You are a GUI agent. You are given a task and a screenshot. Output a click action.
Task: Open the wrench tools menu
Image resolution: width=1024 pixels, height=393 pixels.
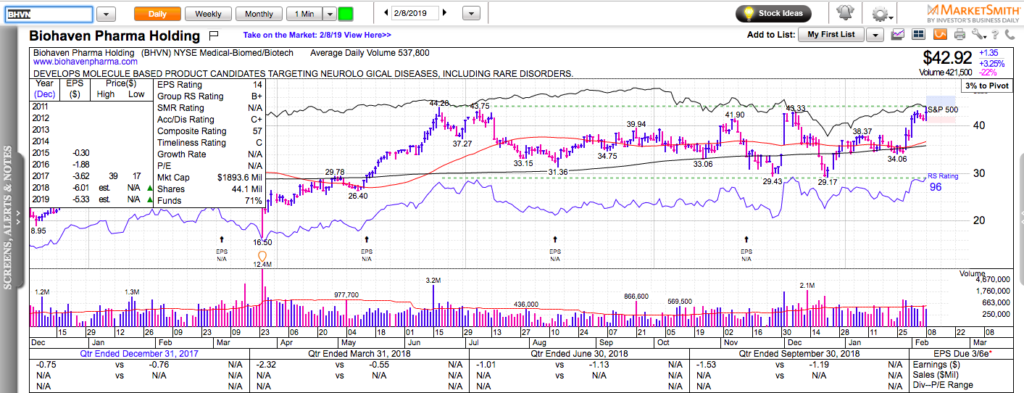pyautogui.click(x=978, y=35)
